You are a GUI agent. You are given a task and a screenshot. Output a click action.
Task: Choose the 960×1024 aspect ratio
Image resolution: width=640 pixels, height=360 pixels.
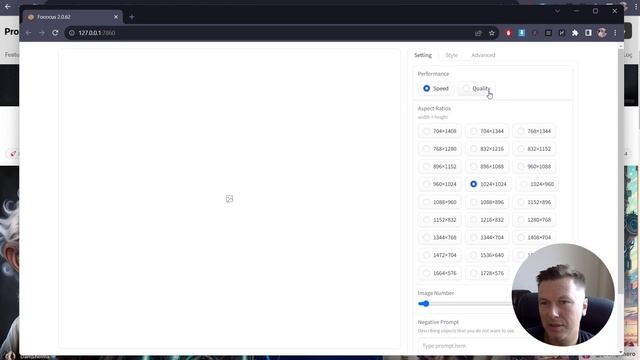[x=440, y=184]
